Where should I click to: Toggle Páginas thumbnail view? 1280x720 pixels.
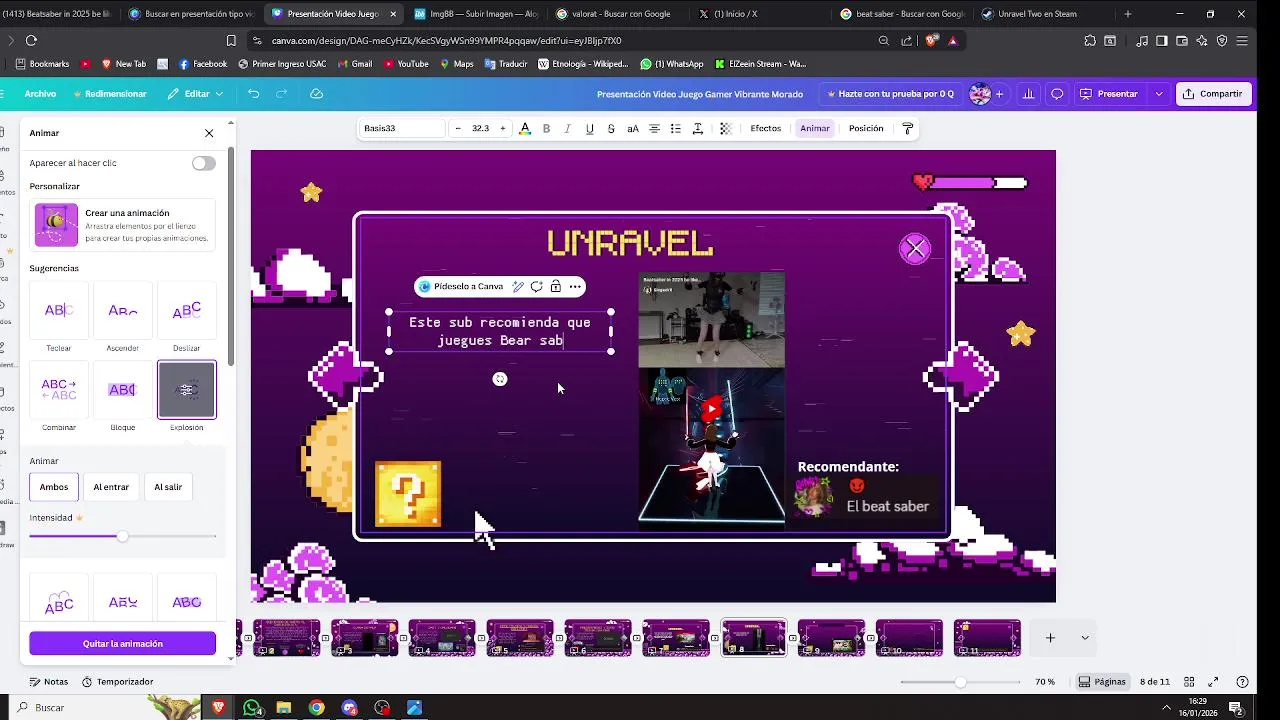pos(1102,682)
